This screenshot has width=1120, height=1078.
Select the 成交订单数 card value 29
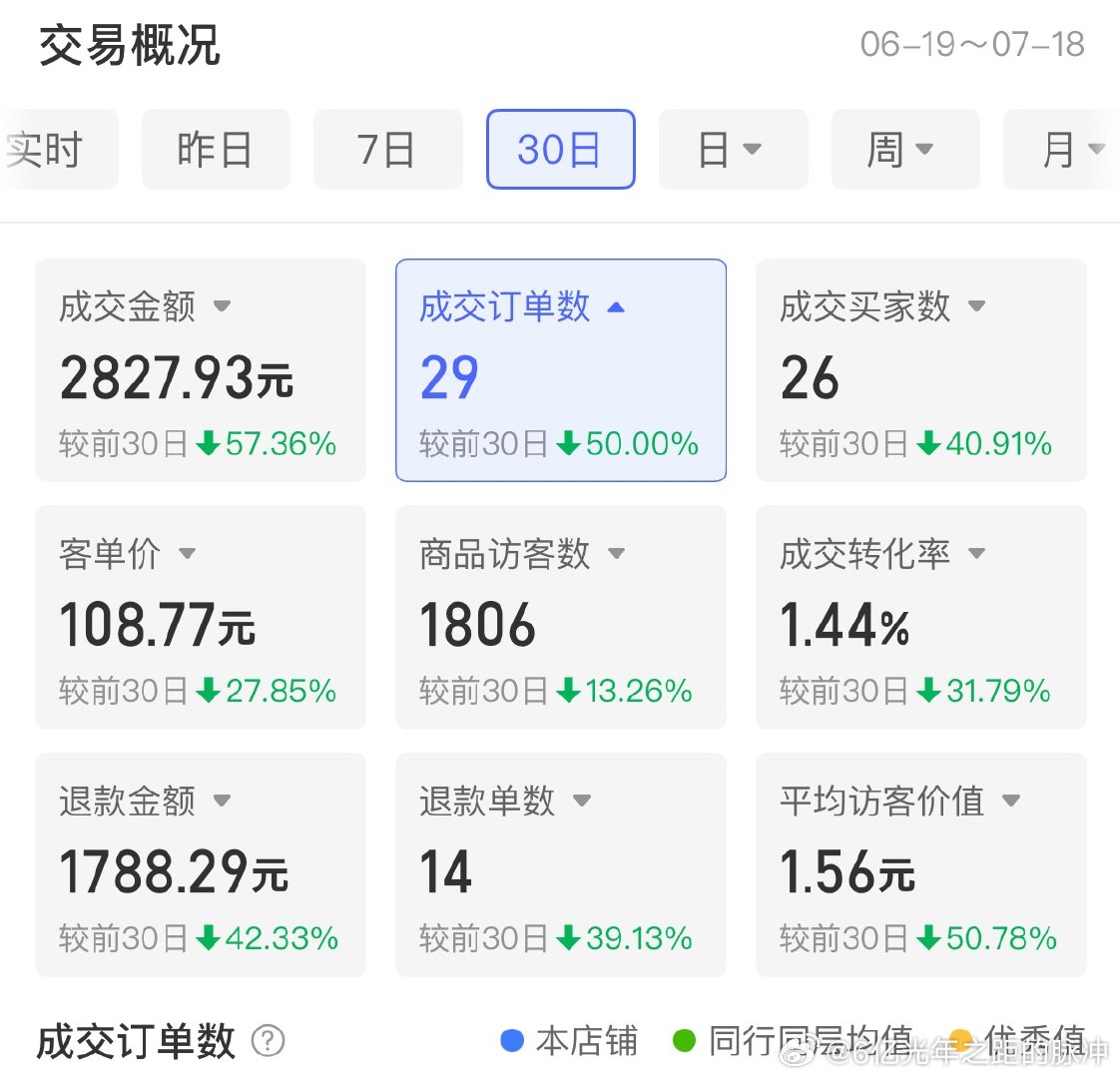click(448, 377)
